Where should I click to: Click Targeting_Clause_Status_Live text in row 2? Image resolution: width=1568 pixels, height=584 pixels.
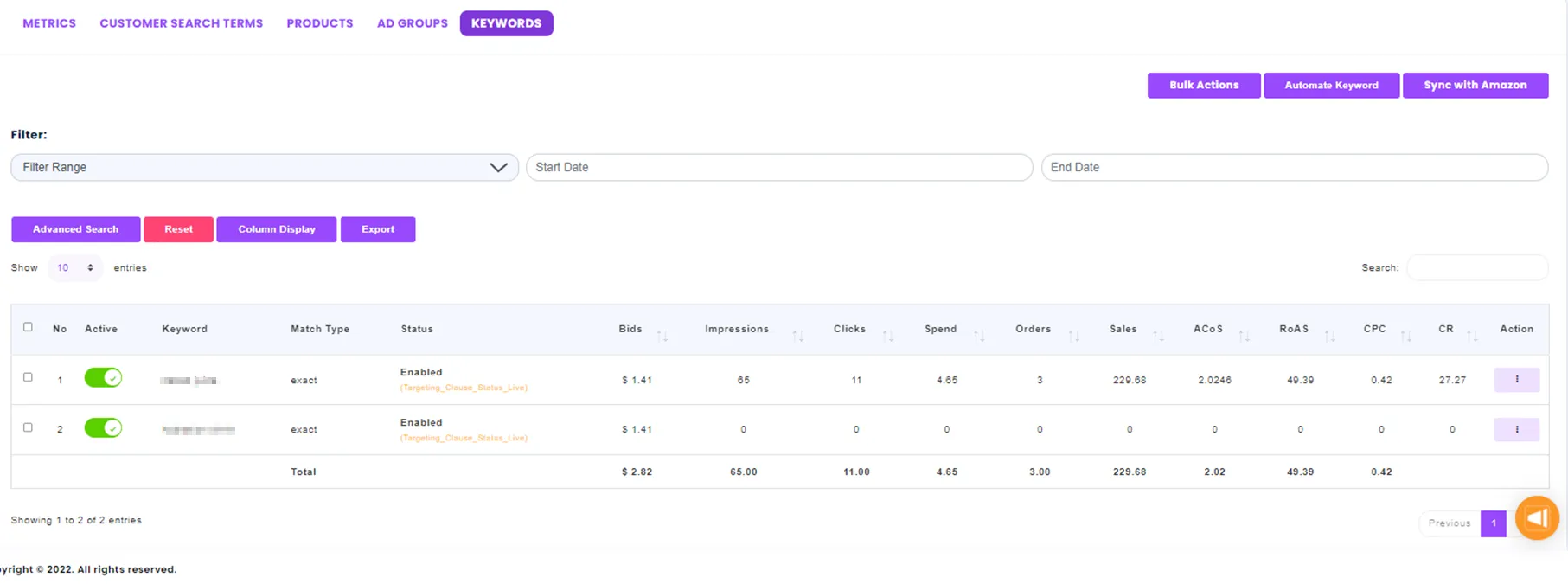[x=464, y=438]
